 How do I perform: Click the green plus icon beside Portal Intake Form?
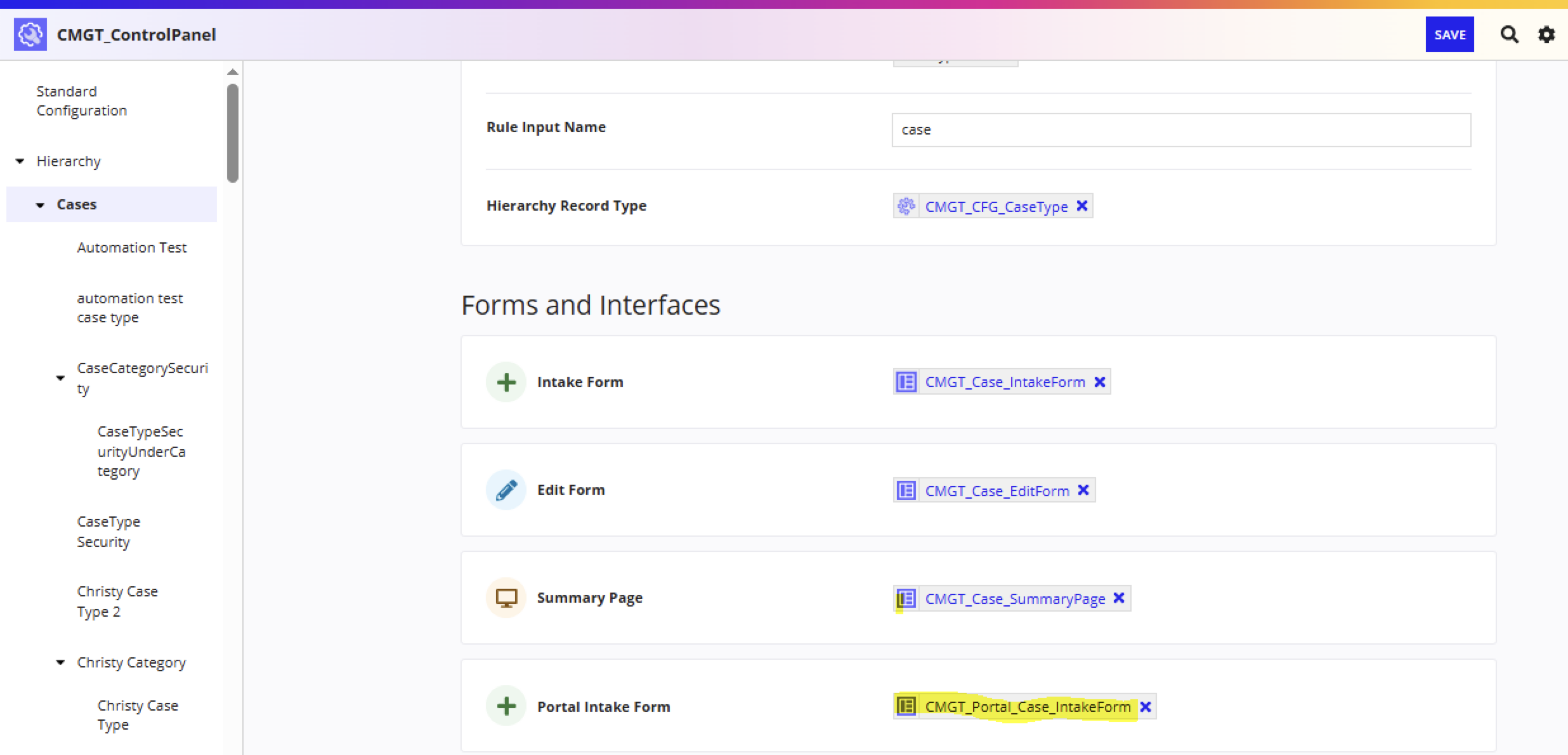click(506, 706)
